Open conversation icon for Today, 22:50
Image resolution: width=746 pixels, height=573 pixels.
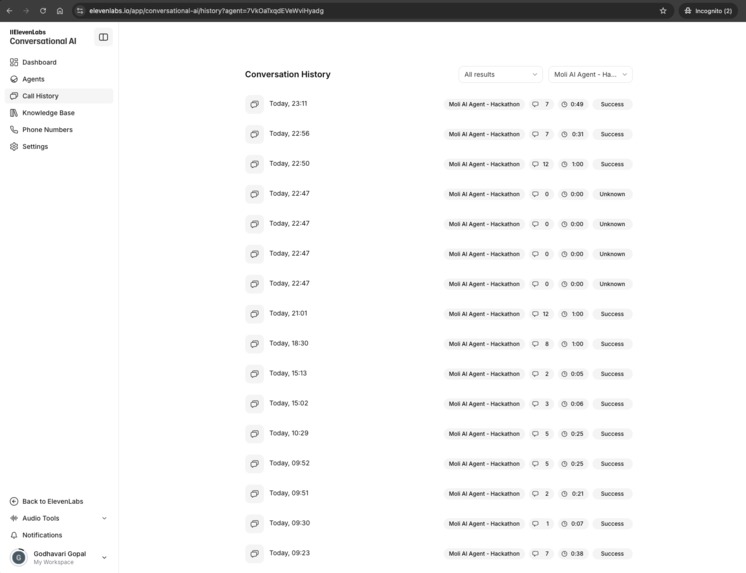pos(255,164)
